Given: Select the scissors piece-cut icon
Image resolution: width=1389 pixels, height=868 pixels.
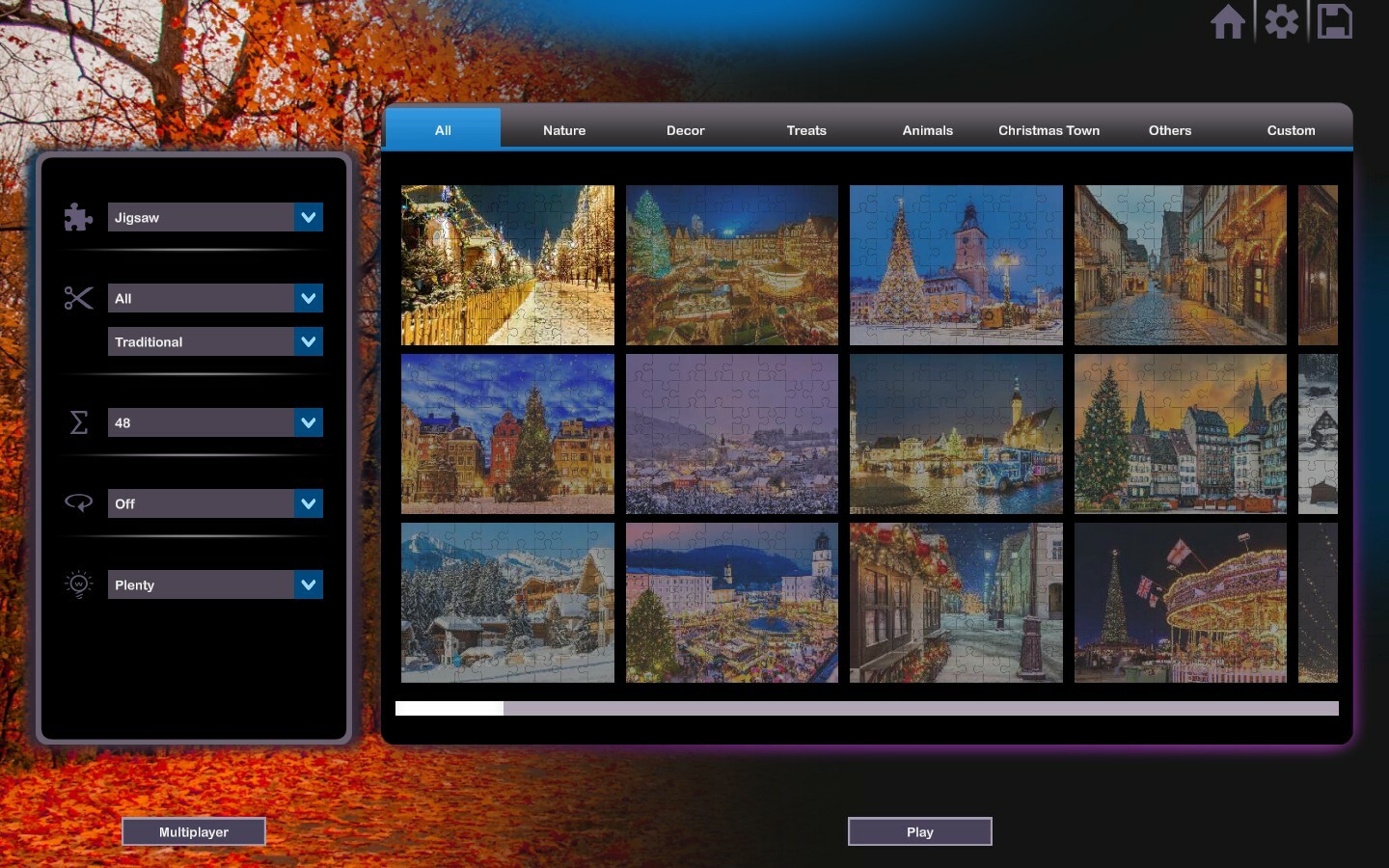Looking at the screenshot, I should [x=77, y=298].
